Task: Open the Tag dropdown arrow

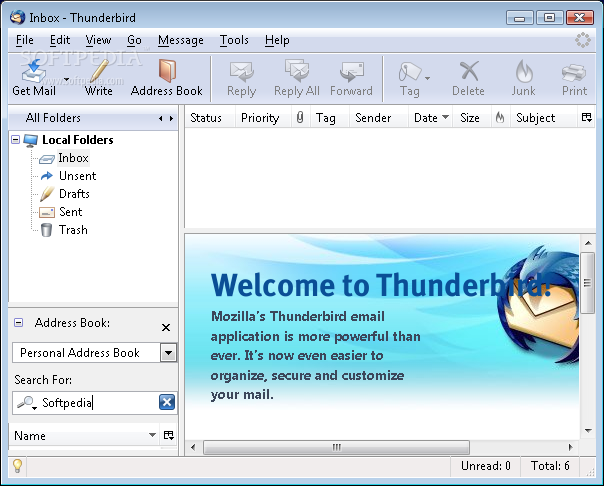Action: click(x=427, y=79)
